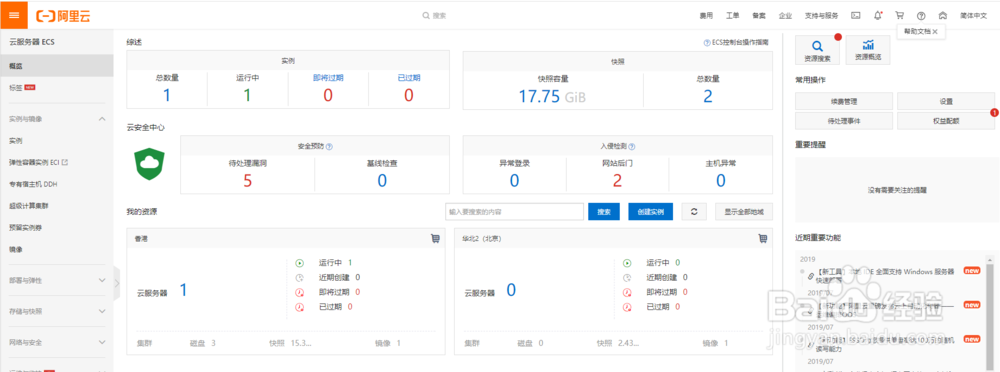The width and height of the screenshot is (1000, 372).
Task: Click the 创建实例 button
Action: pyautogui.click(x=651, y=212)
